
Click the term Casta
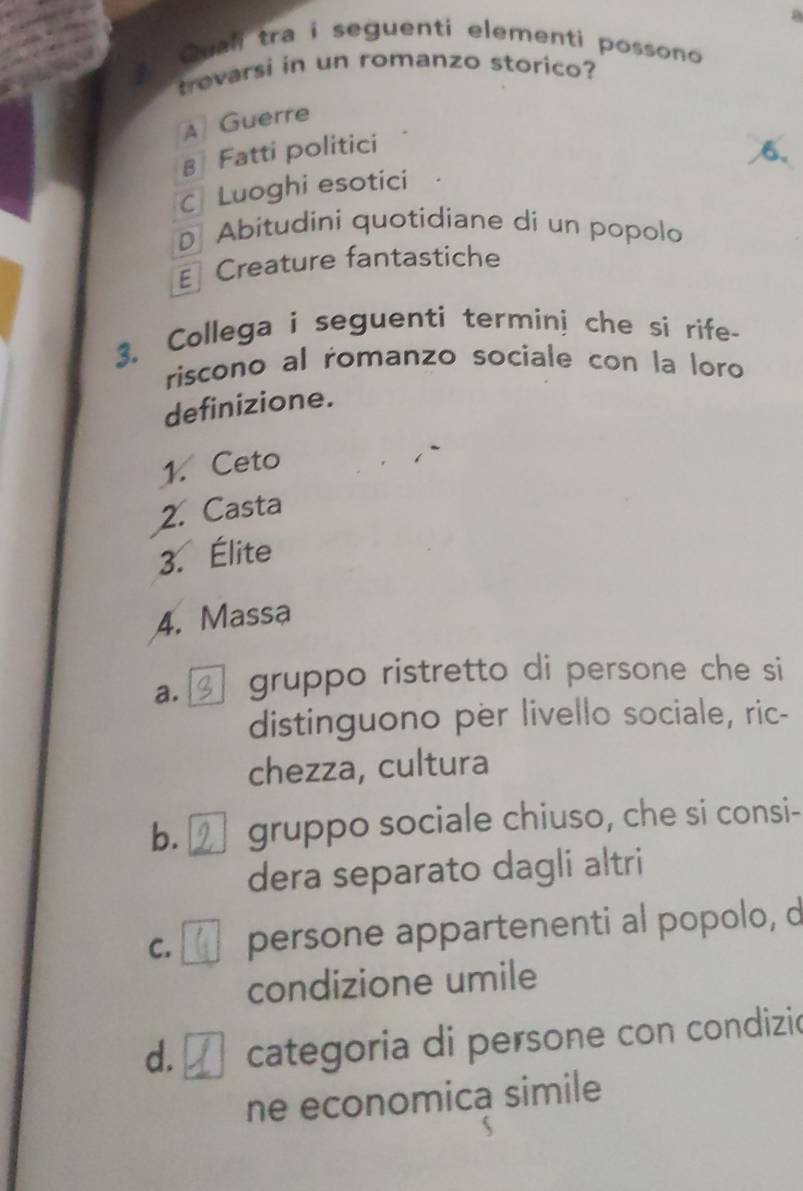click(x=242, y=507)
